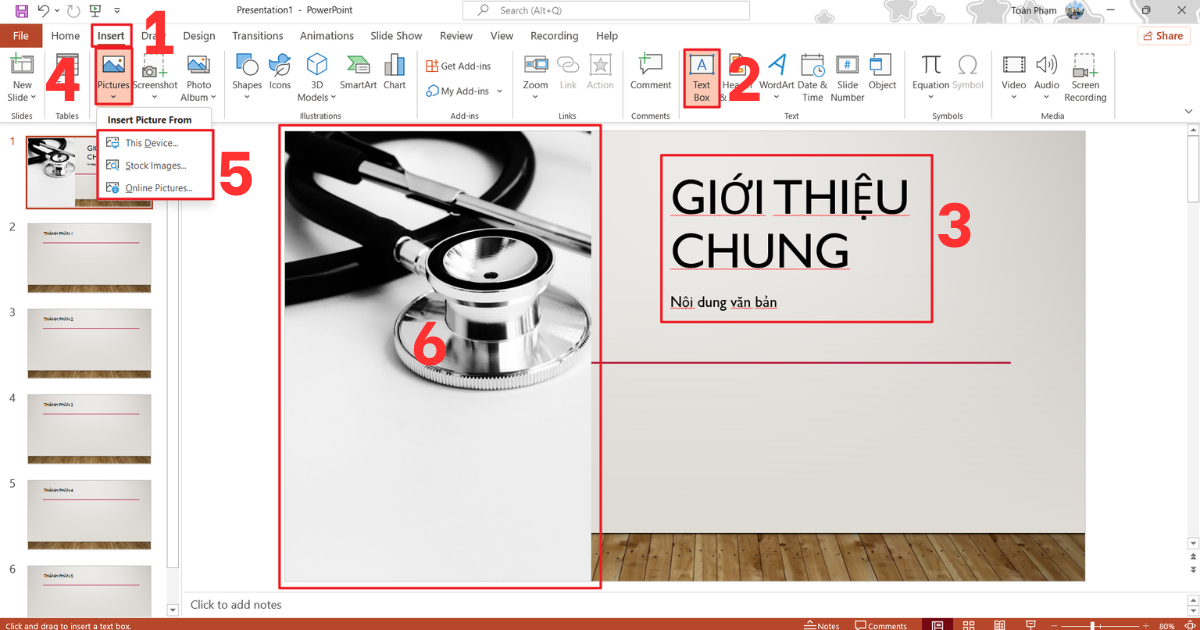Expand the My Add-ins dropdown arrow

point(499,91)
